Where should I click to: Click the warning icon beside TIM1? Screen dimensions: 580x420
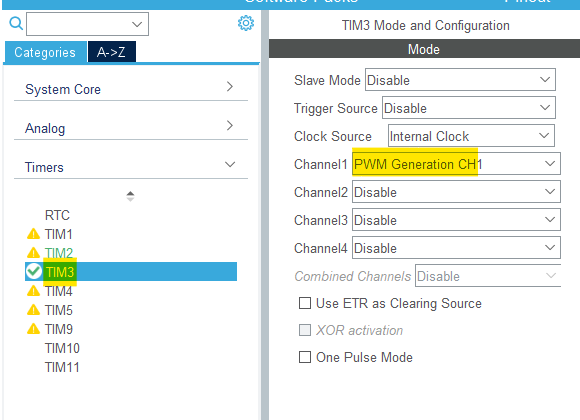tap(33, 234)
